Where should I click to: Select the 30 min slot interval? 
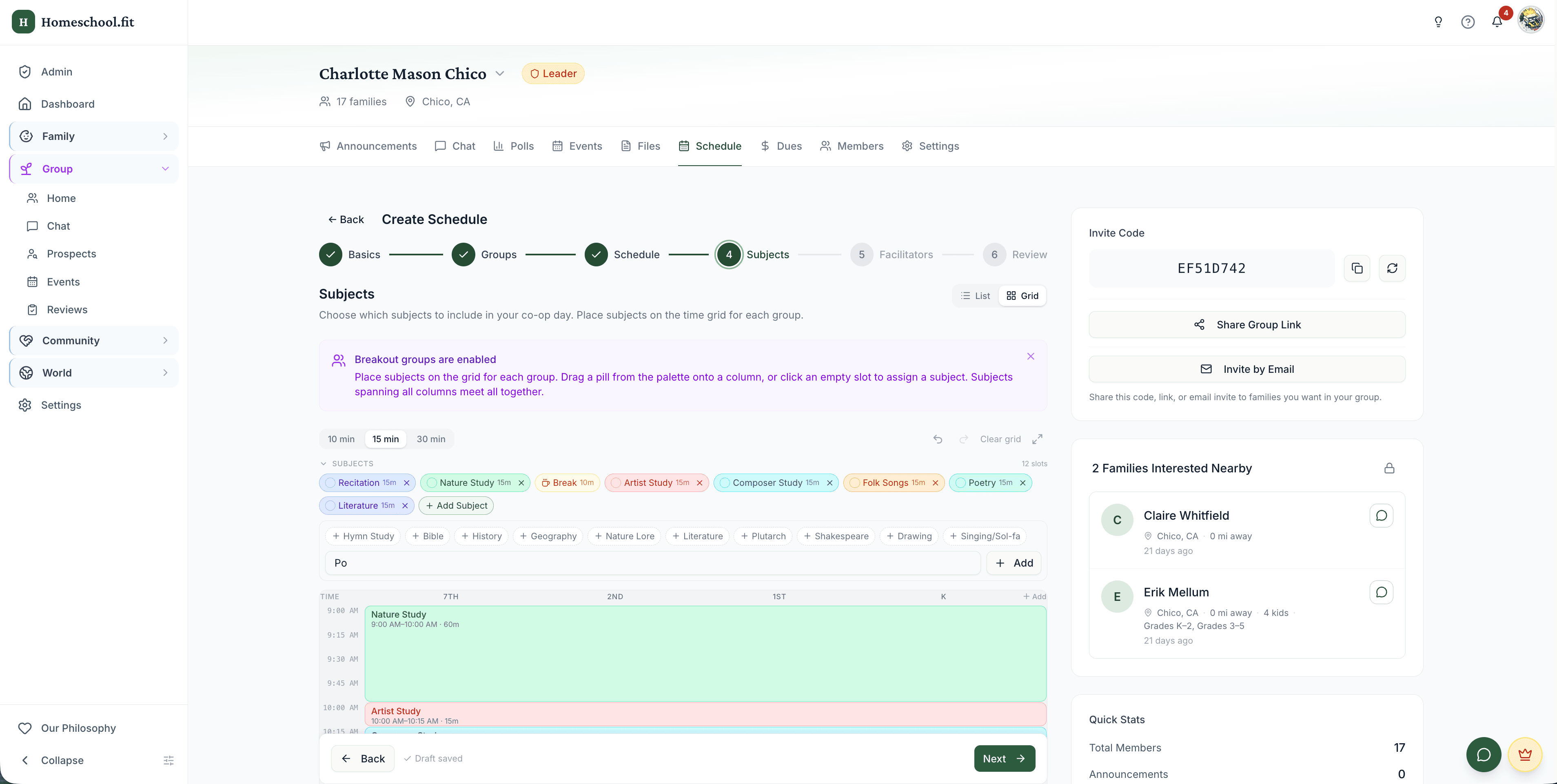pos(430,439)
